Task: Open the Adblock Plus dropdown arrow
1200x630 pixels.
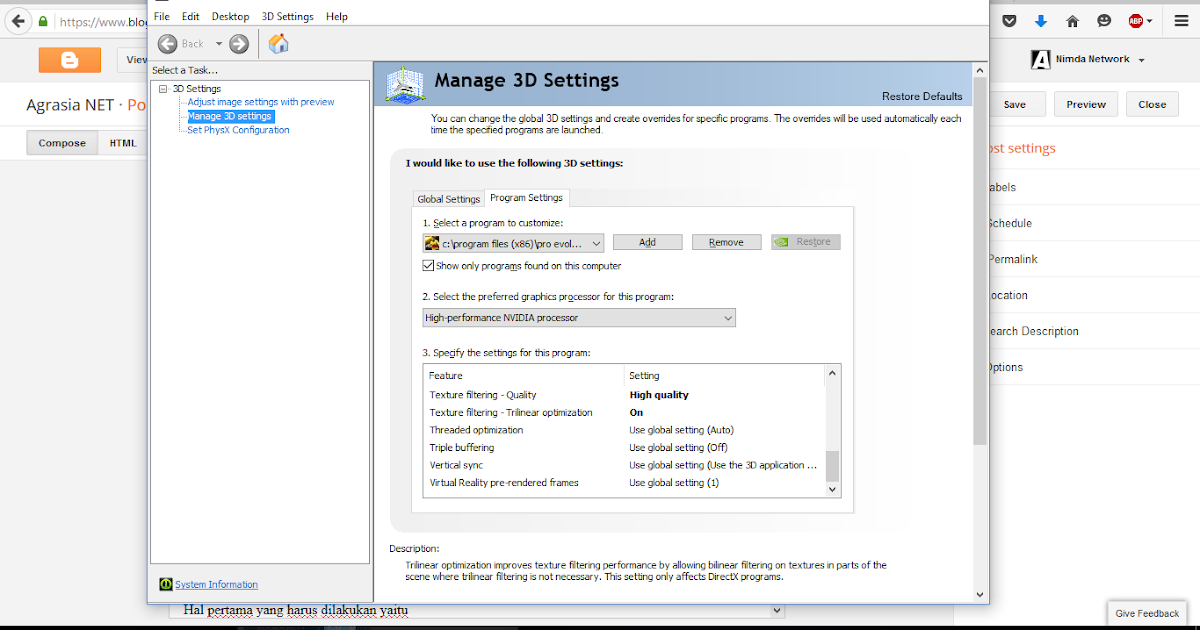Action: coord(1149,20)
